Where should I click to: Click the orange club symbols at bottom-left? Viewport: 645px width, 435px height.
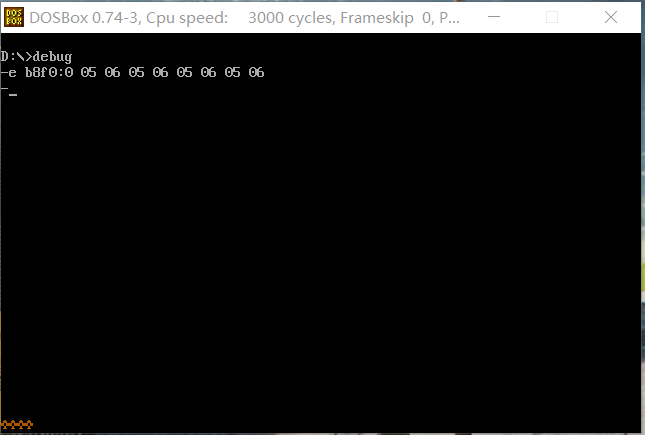pyautogui.click(x=17, y=424)
